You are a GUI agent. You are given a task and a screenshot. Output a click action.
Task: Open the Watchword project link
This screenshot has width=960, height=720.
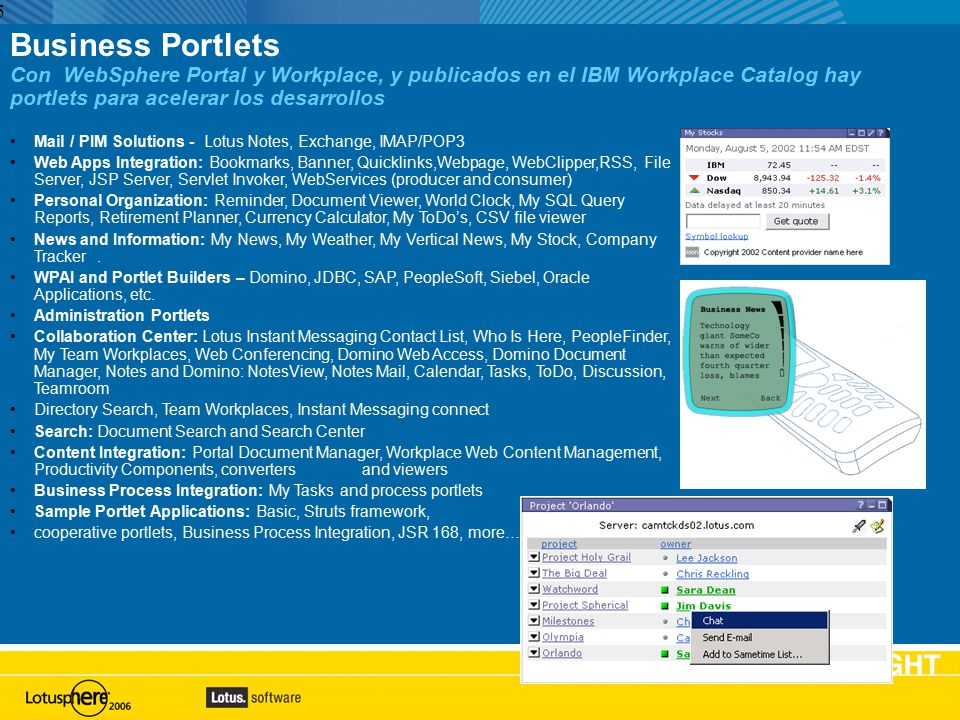(x=570, y=589)
